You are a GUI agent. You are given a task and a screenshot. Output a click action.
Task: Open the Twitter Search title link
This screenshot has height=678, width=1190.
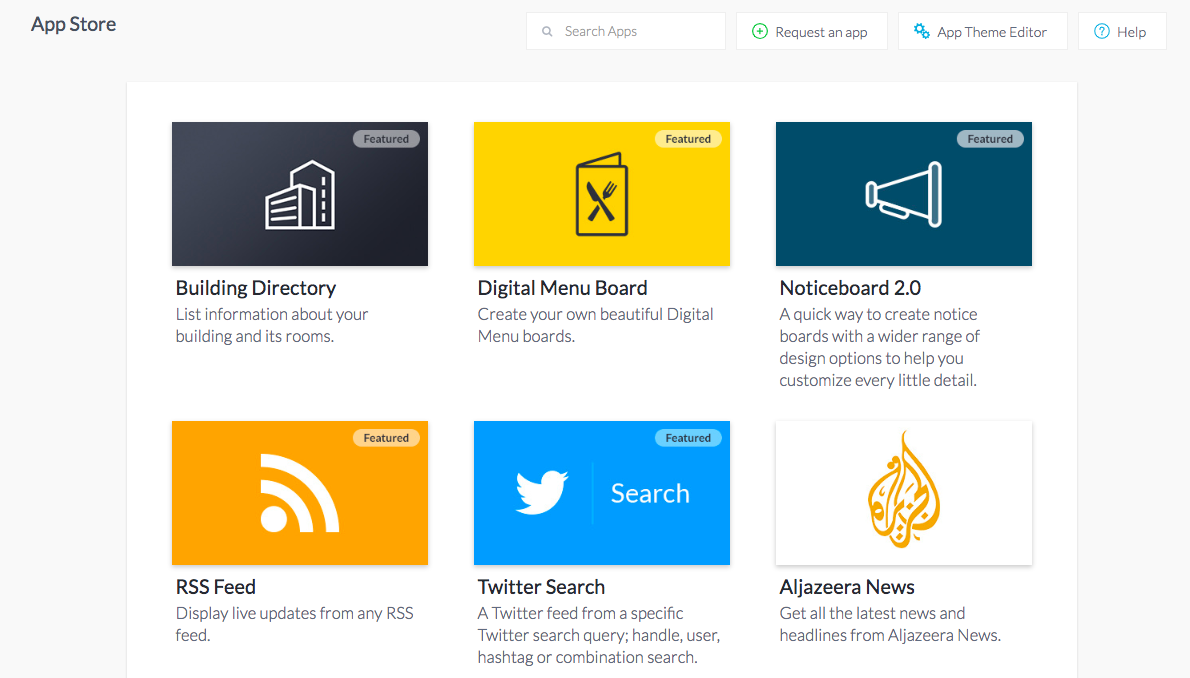[541, 587]
